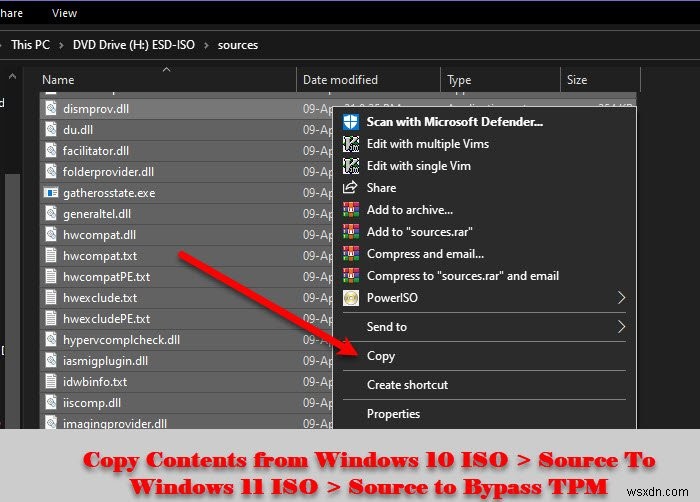Click the du.dll file icon
This screenshot has width=700, height=502.
click(x=51, y=130)
